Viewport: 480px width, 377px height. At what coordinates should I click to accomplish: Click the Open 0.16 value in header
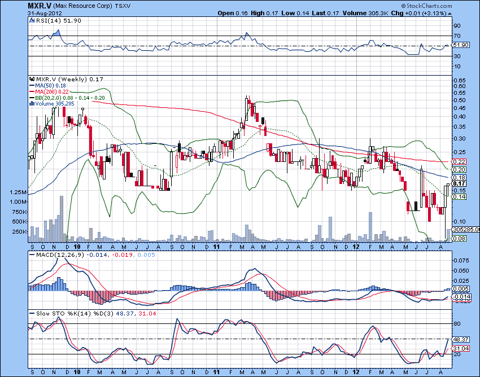point(233,13)
